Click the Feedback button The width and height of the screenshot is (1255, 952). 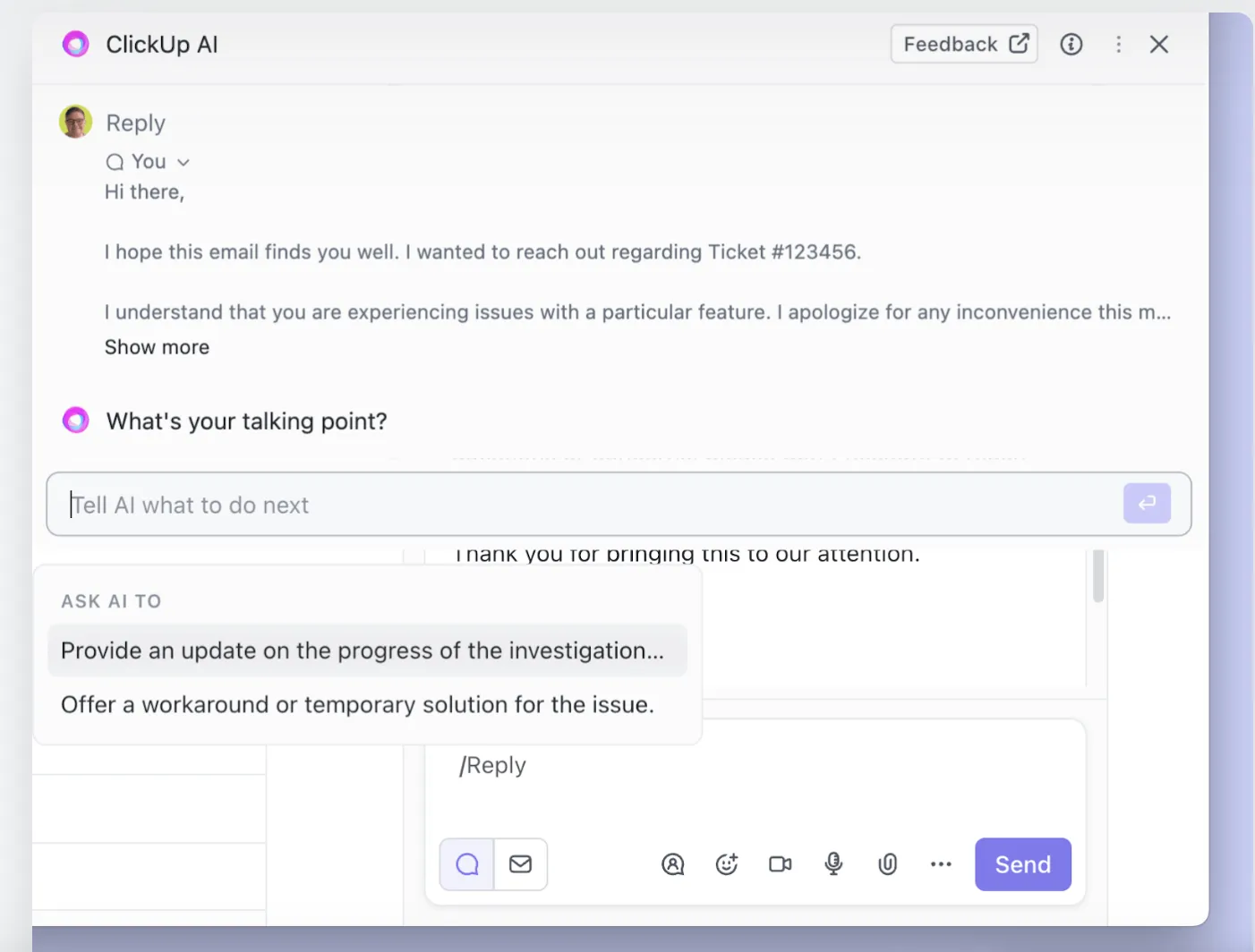(964, 44)
